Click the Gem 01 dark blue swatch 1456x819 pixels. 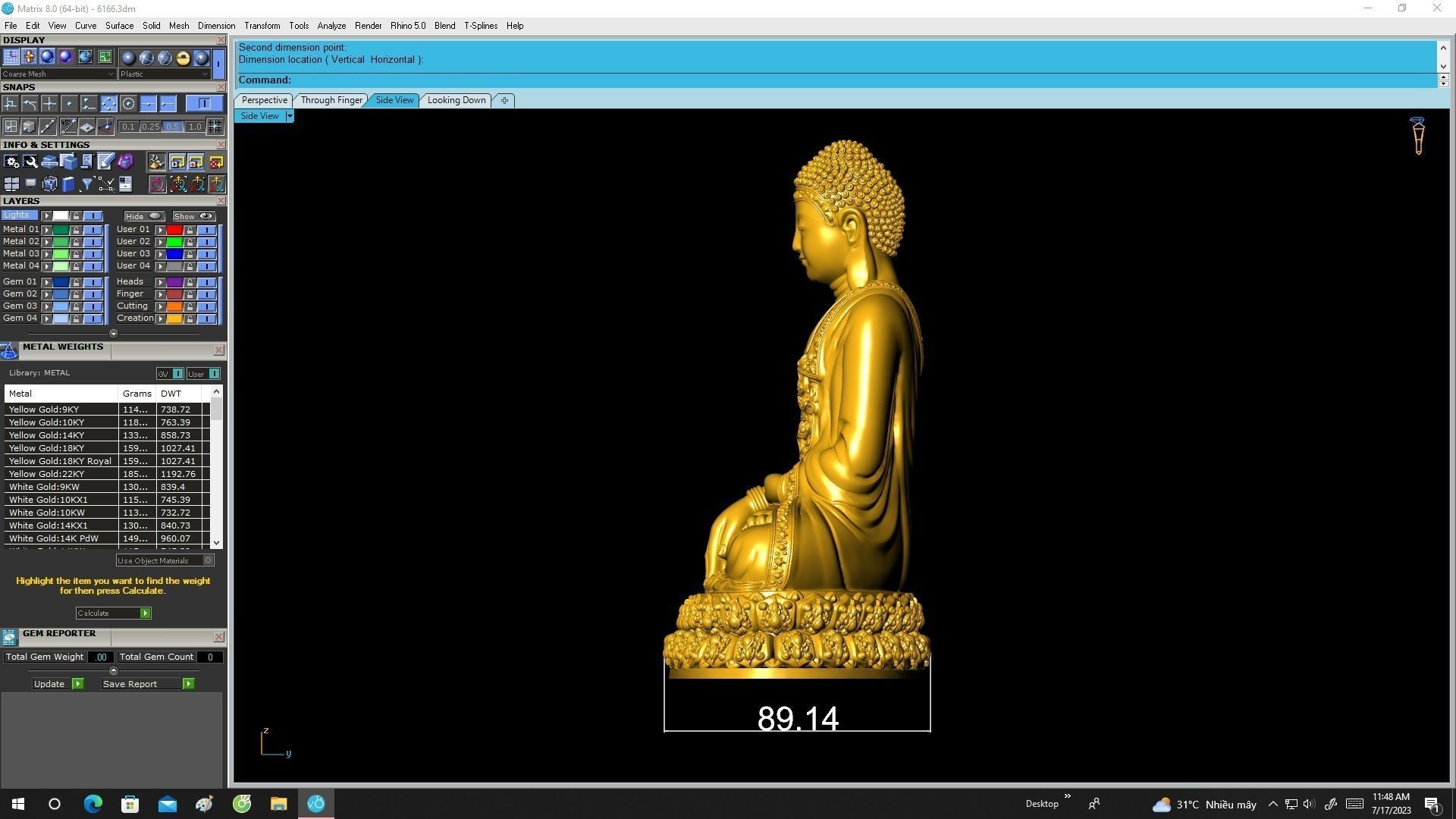[x=61, y=282]
